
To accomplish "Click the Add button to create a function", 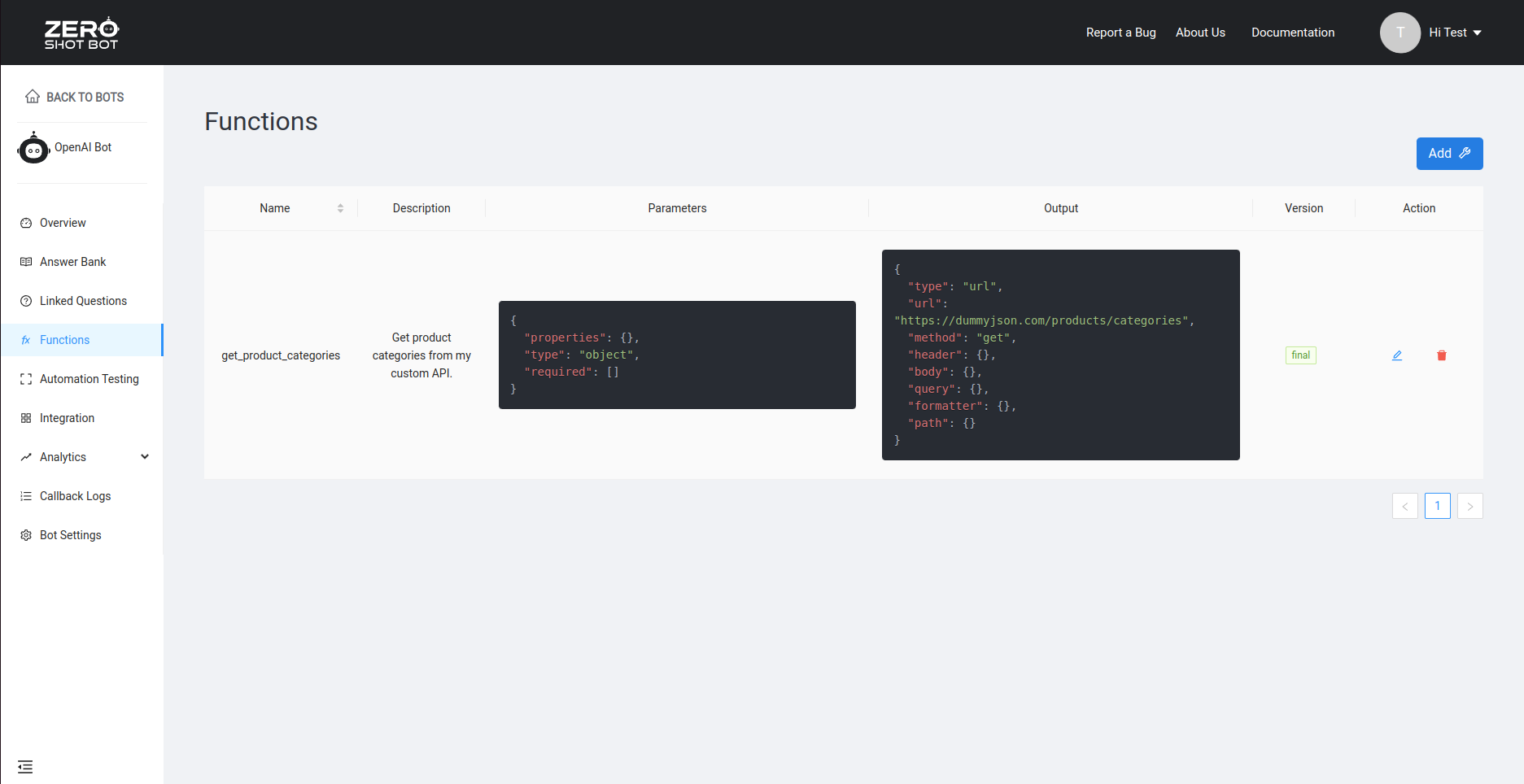I will 1449,153.
